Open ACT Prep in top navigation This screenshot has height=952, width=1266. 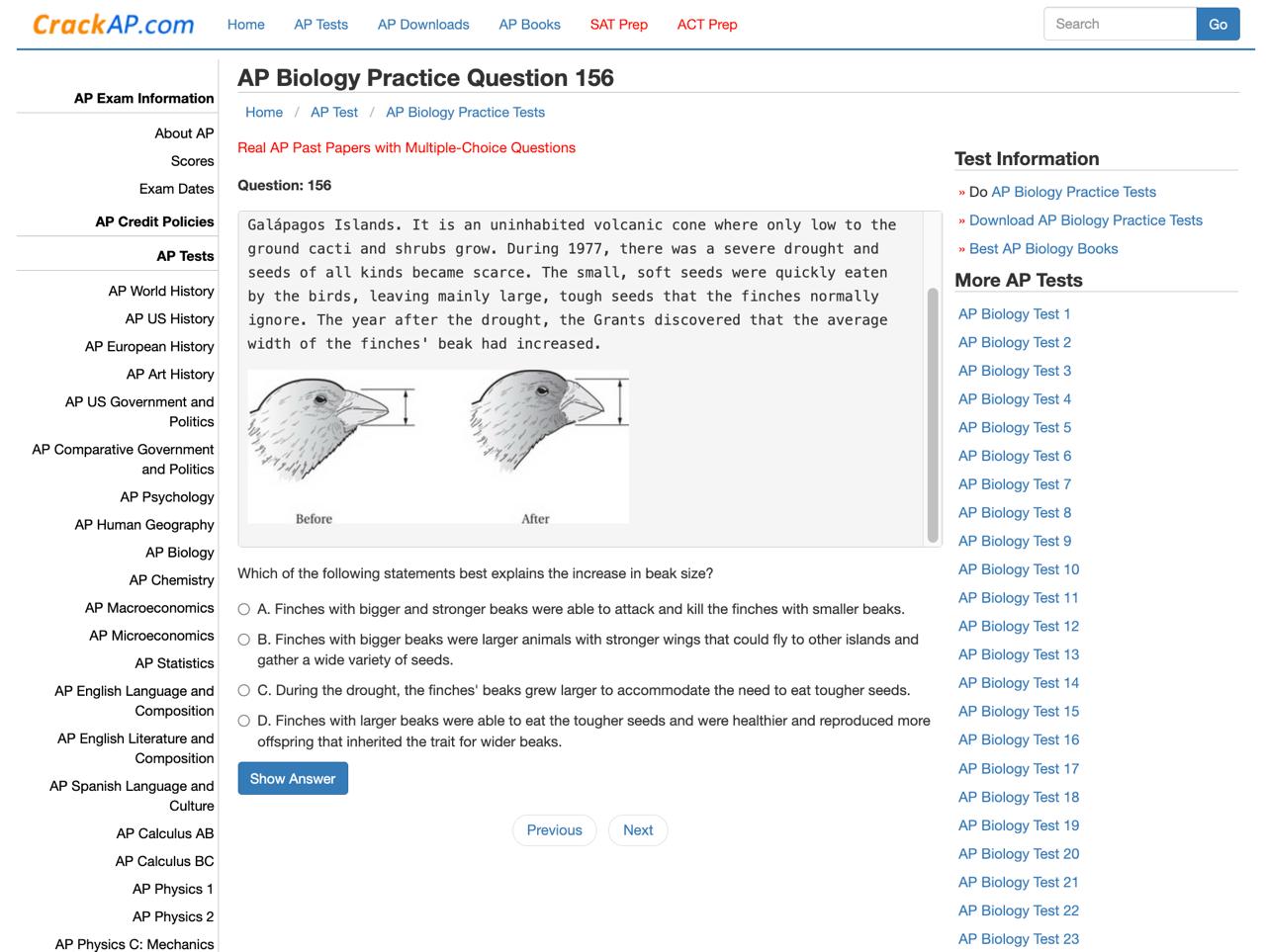[x=707, y=24]
